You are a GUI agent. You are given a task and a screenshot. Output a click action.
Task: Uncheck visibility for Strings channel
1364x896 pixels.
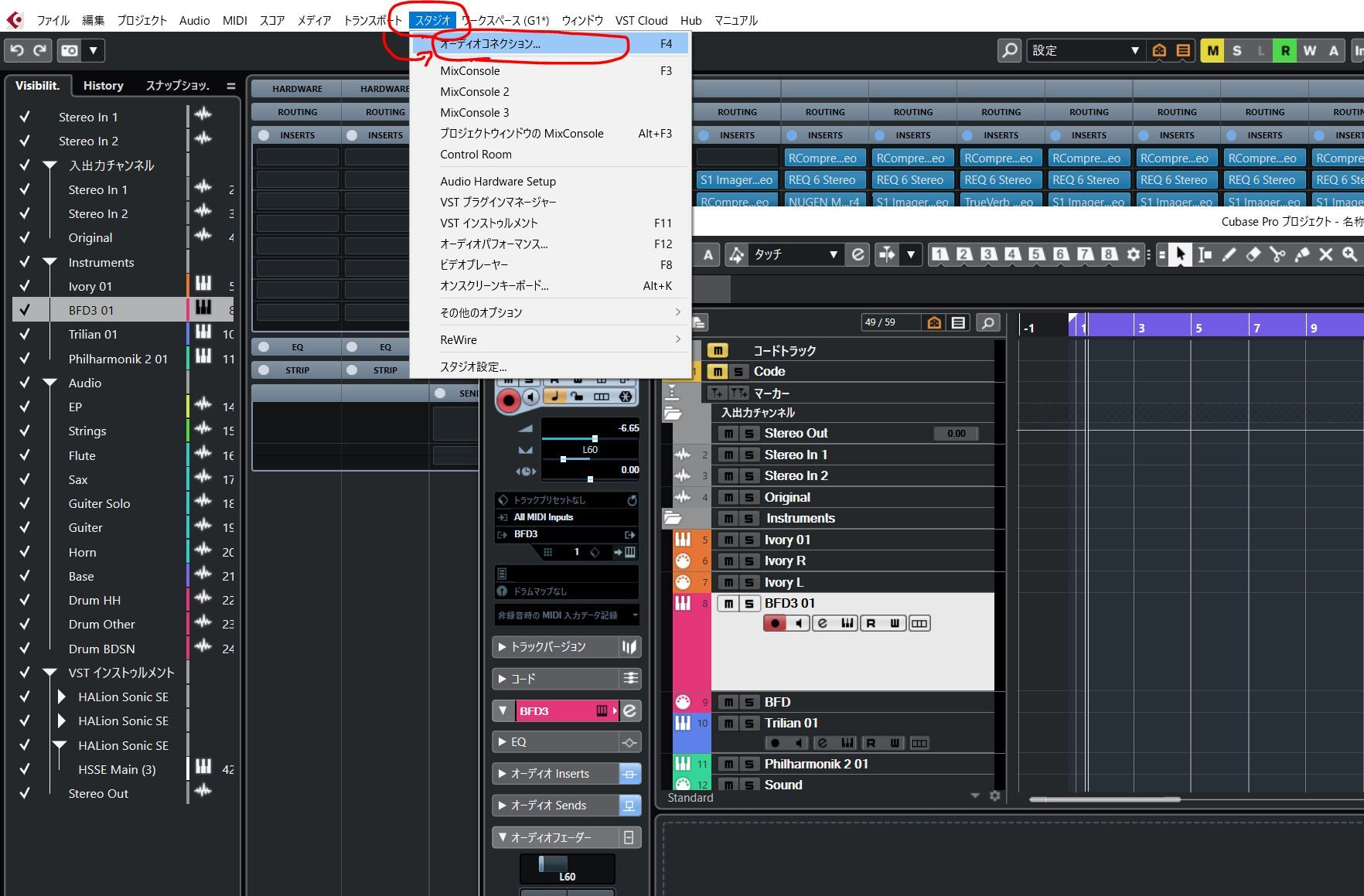click(x=25, y=431)
